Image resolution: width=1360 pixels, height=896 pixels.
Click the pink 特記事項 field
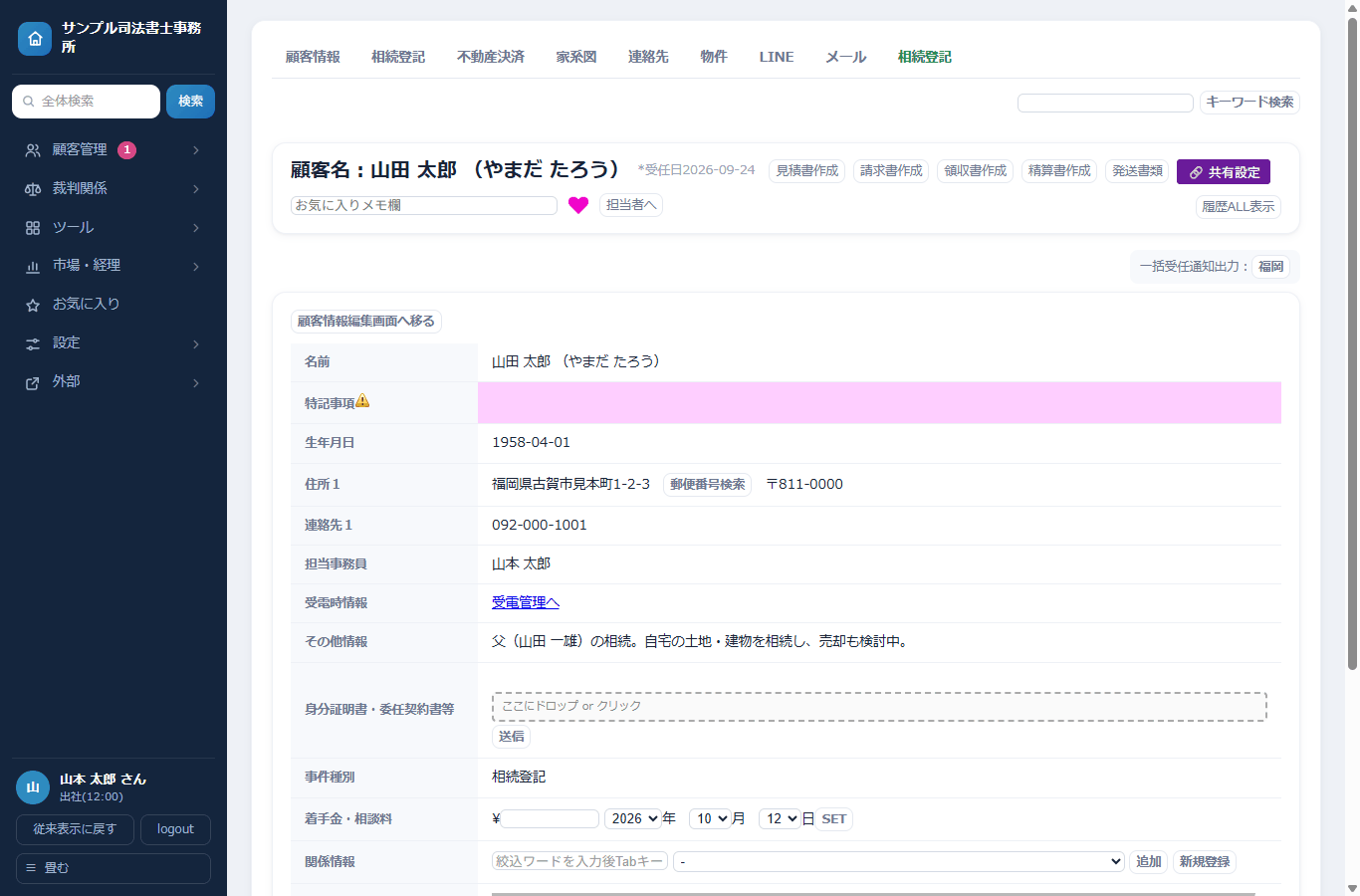tap(879, 403)
